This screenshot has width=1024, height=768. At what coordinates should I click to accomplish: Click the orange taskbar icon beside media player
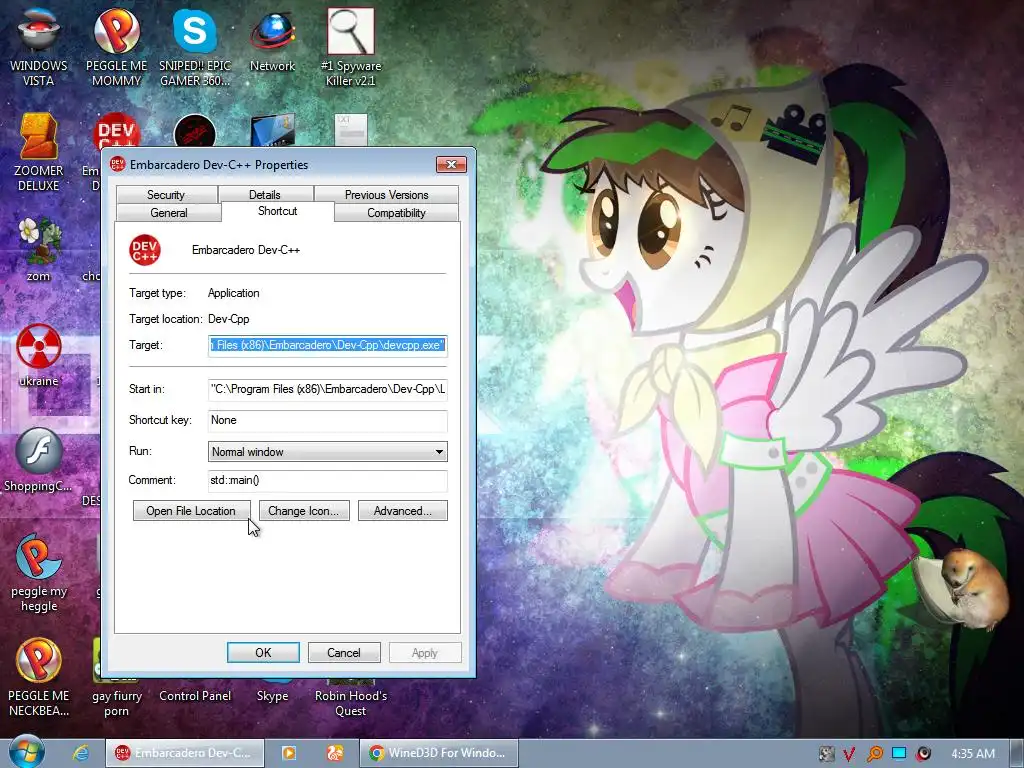point(335,753)
